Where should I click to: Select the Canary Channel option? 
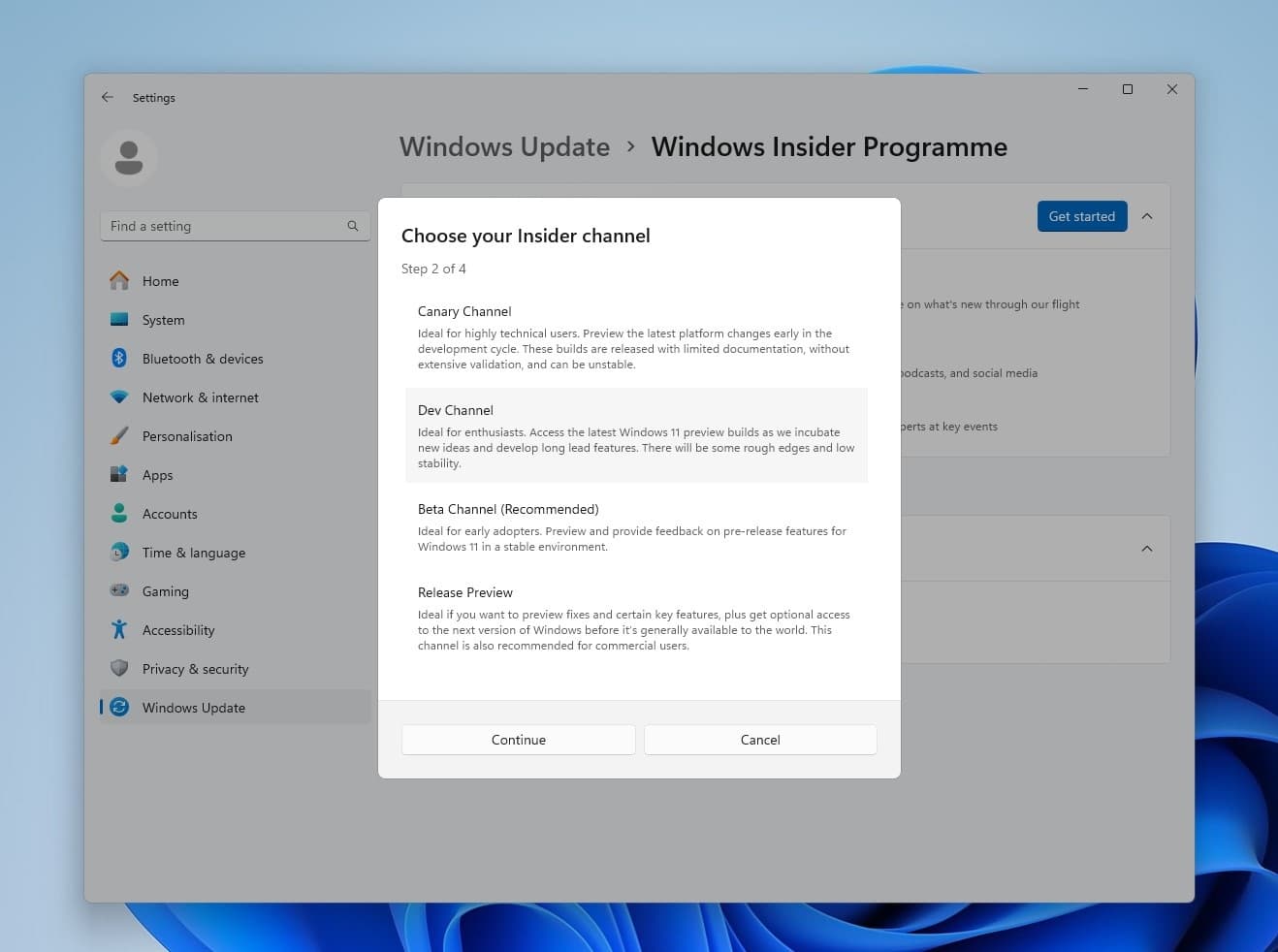pos(636,337)
